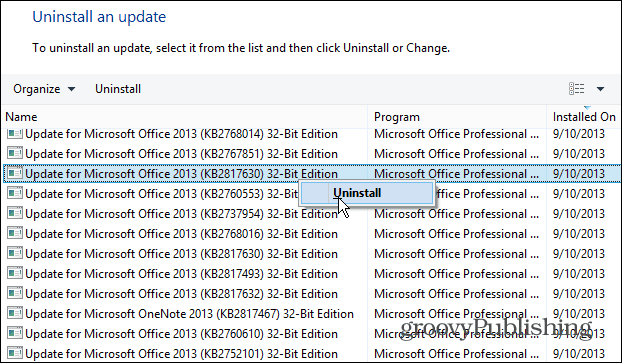Click the change-view list icon in toolbar

pos(576,88)
